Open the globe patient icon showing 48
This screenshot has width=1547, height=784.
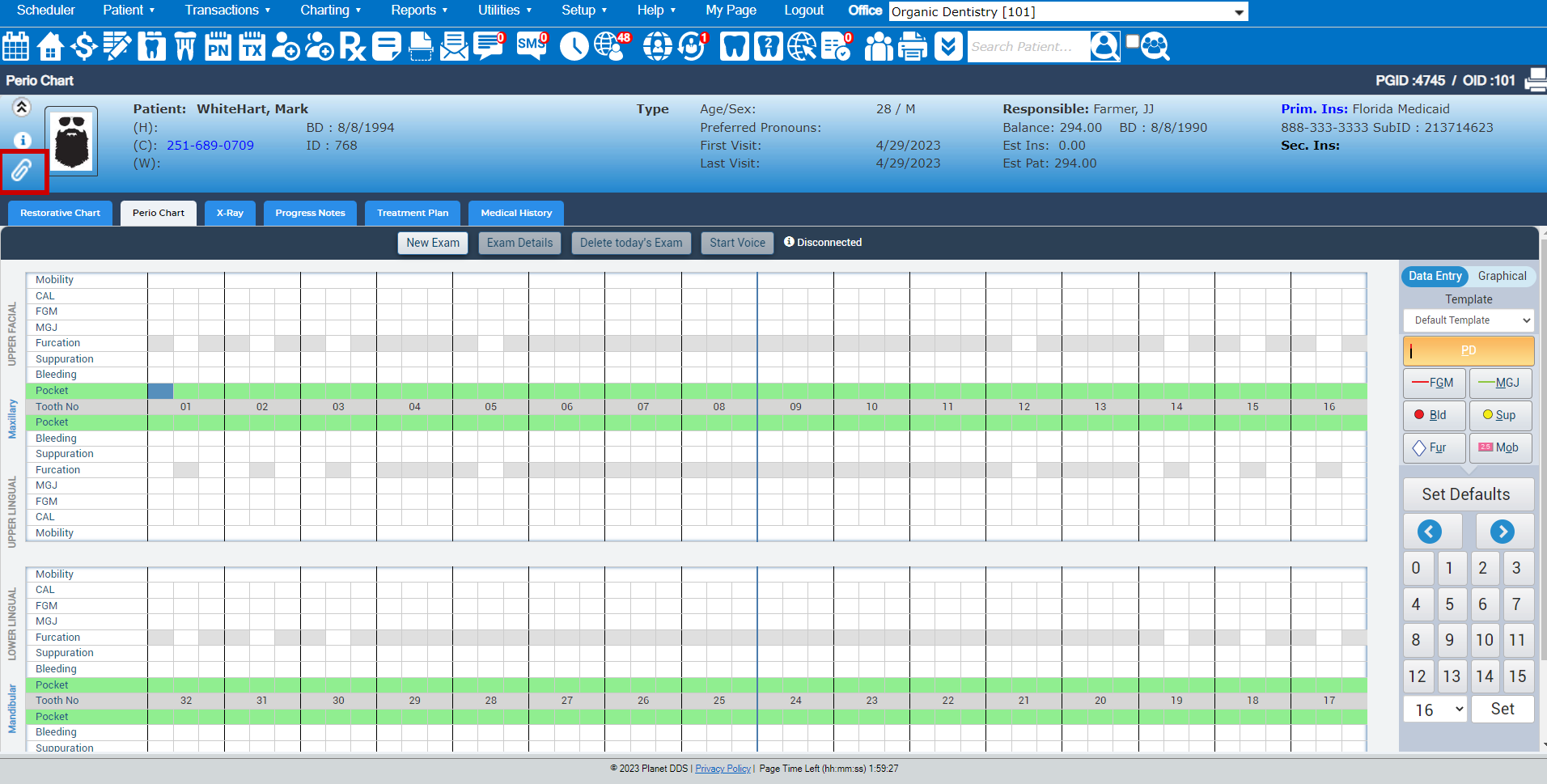(611, 46)
